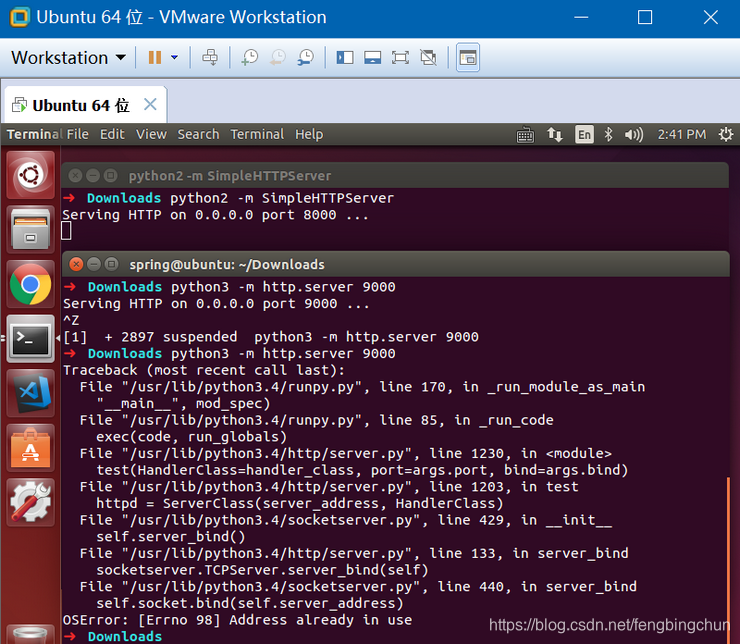Open the Edit menu in Ubuntu

click(112, 134)
